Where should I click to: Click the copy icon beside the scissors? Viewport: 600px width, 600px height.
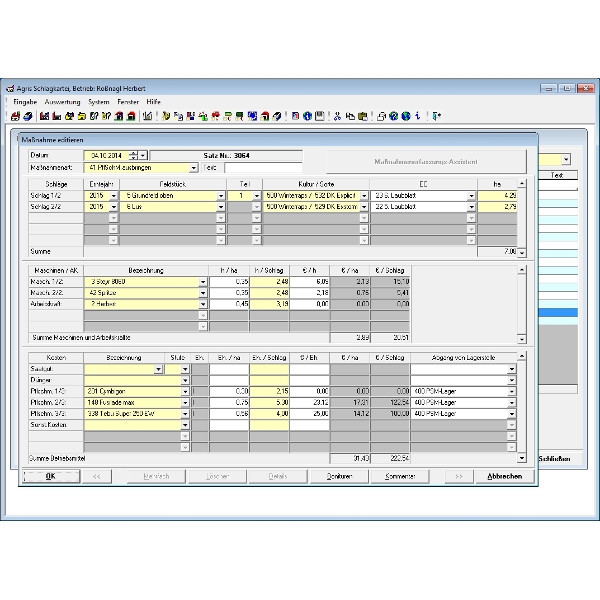pyautogui.click(x=350, y=116)
